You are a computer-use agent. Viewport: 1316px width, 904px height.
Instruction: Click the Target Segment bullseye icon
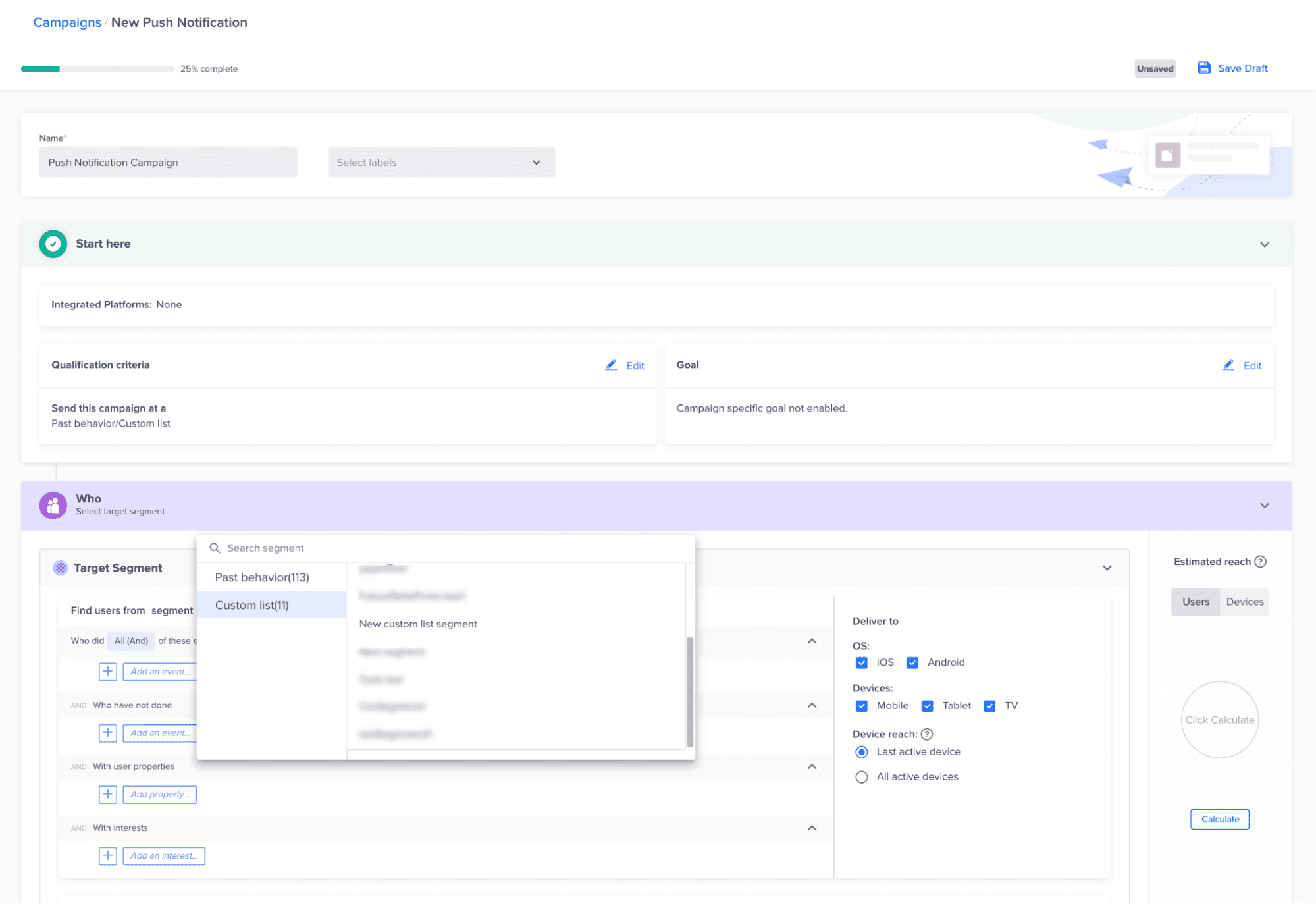[x=61, y=568]
